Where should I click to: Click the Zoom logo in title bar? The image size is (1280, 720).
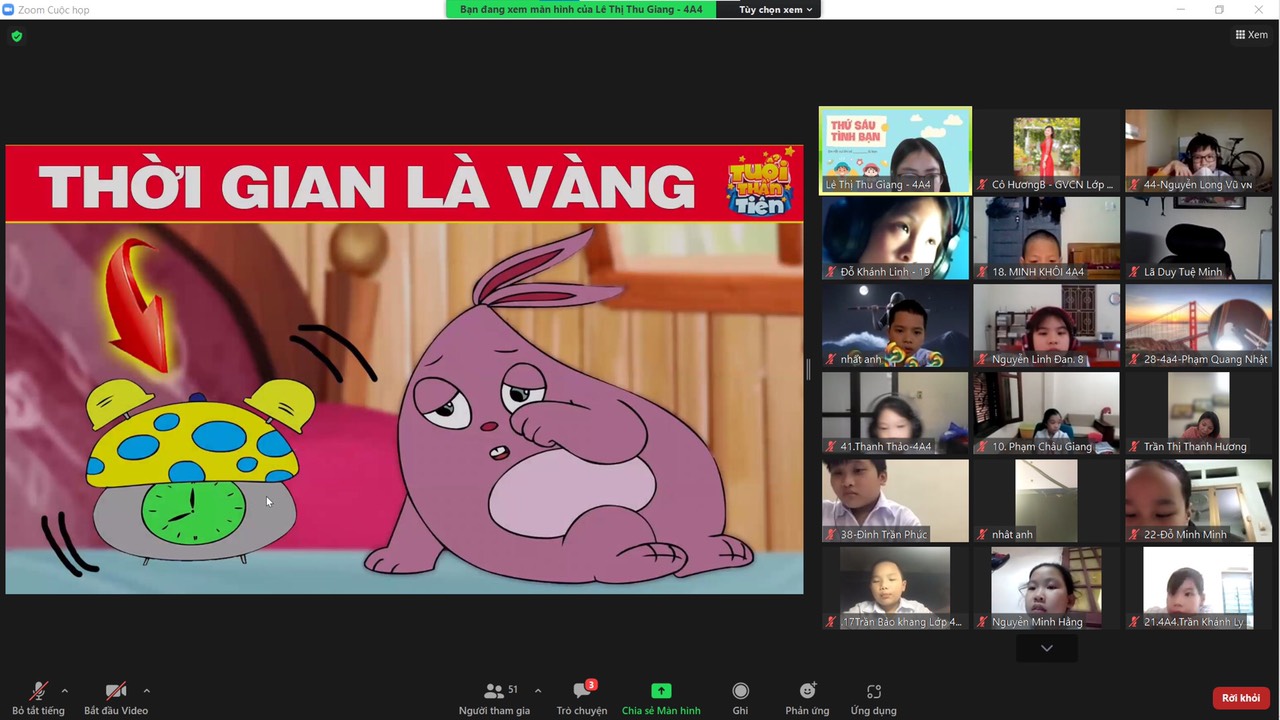(x=9, y=9)
